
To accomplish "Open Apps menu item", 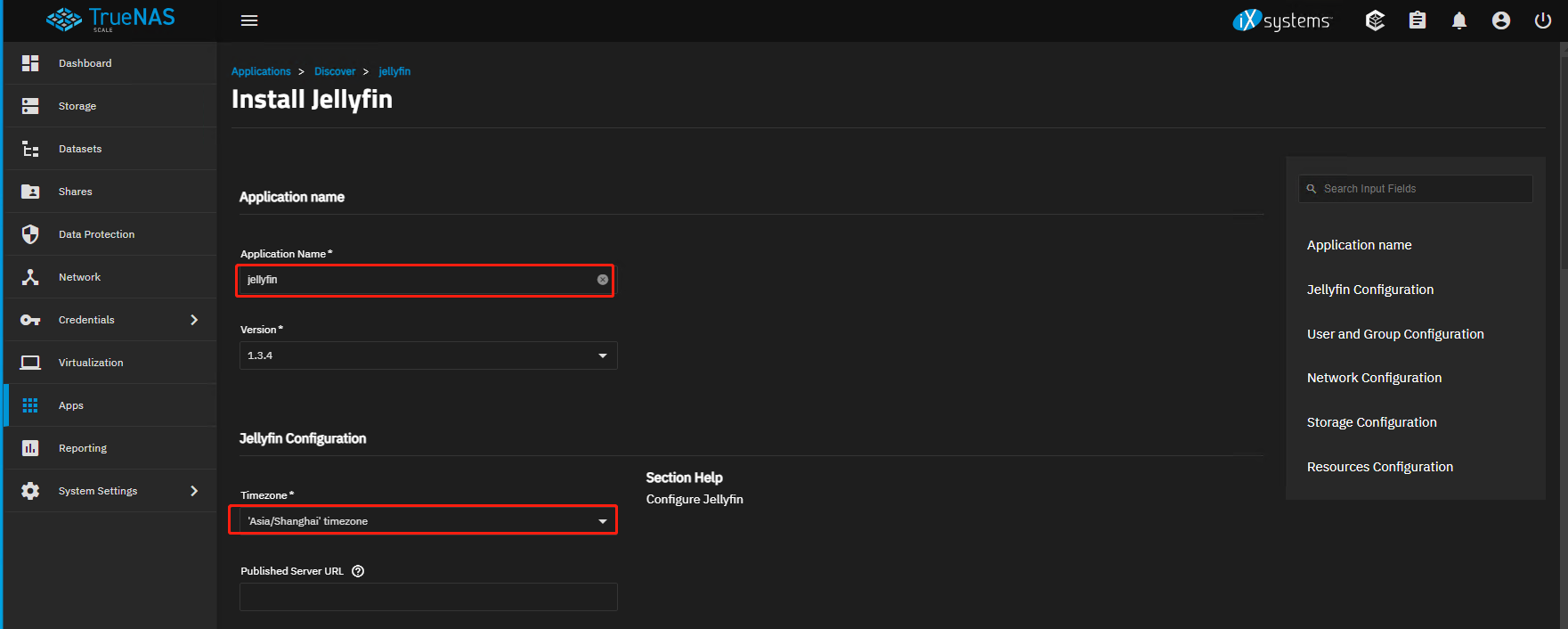I will [x=110, y=405].
